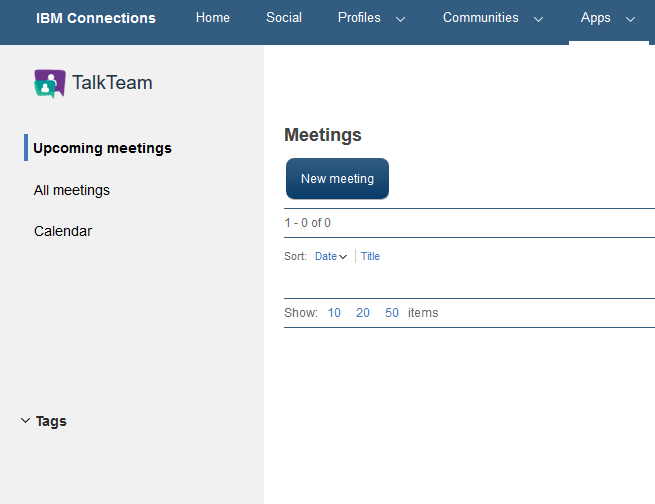Click the TalkTeam app title text
655x504 pixels.
pos(112,82)
